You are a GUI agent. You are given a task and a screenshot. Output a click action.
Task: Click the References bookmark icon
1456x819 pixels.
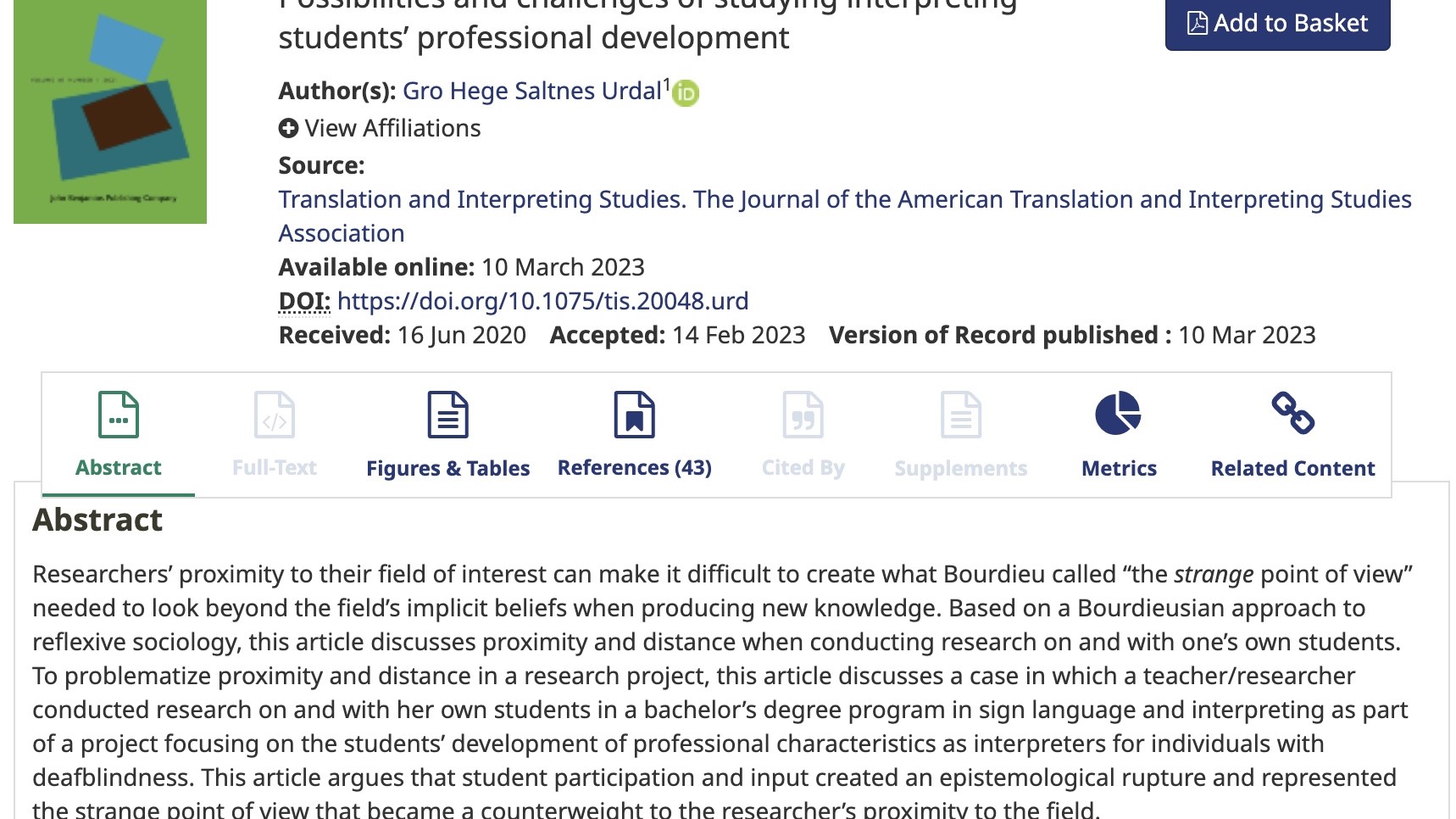[x=634, y=415]
